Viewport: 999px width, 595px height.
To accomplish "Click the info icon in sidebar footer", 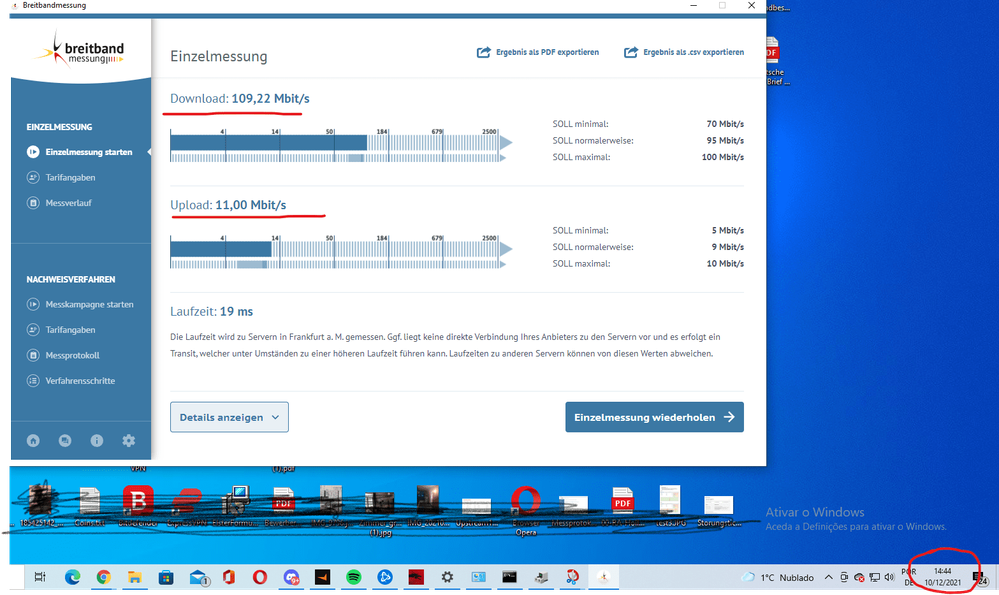I will coord(97,441).
